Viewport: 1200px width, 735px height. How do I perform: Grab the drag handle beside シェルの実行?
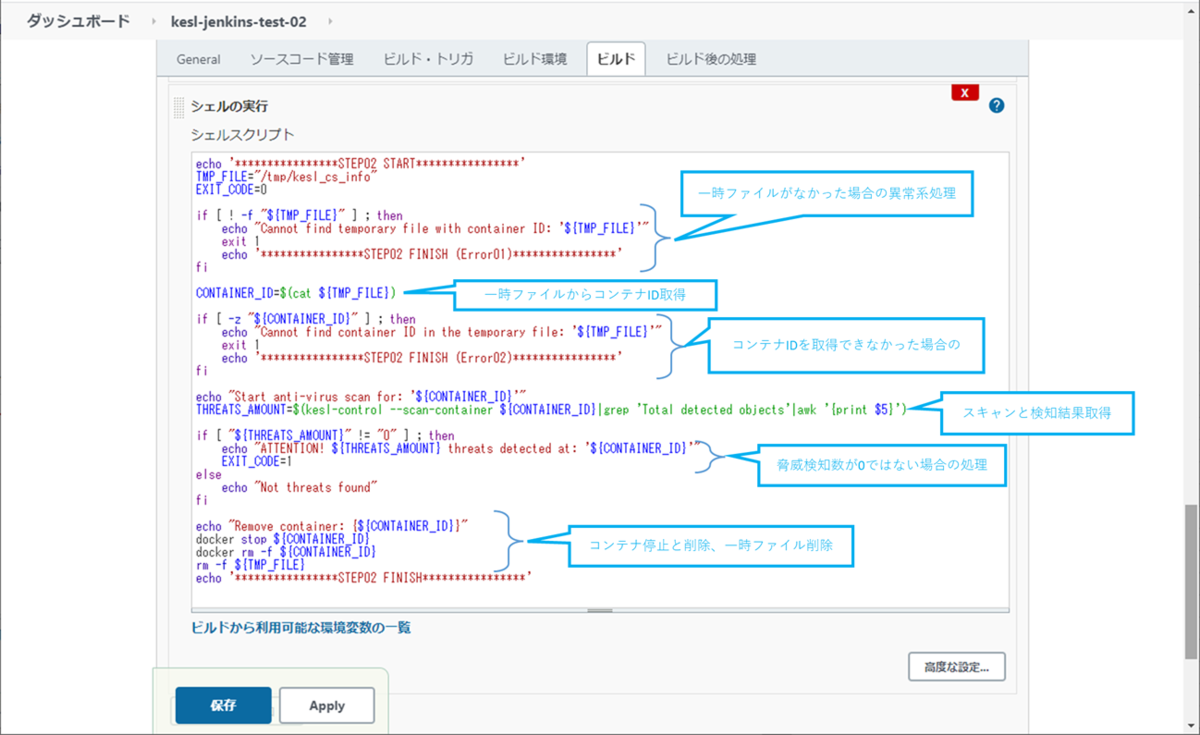[x=179, y=106]
